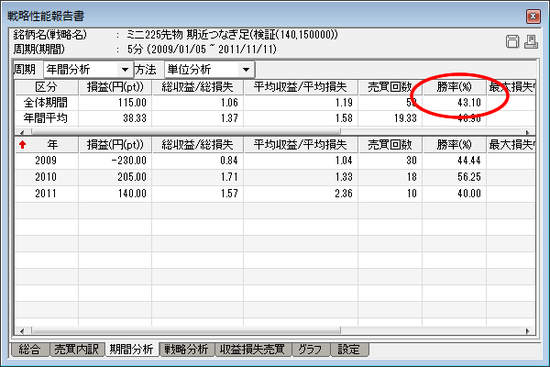Viewport: 550px width, 367px height.
Task: Click the save (floppy disk) icon
Action: [x=512, y=42]
